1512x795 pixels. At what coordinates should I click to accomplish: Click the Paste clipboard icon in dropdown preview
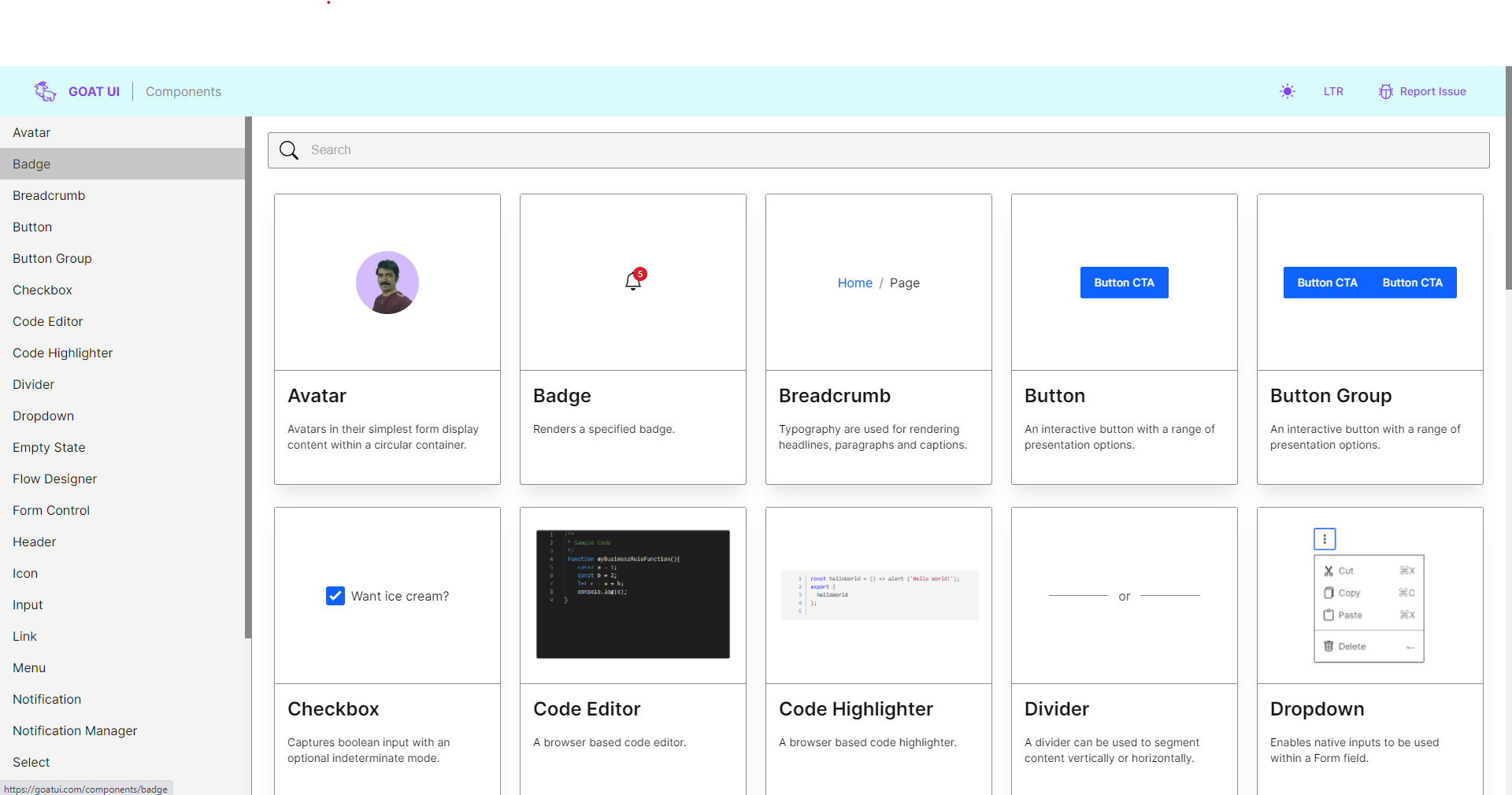click(1329, 615)
